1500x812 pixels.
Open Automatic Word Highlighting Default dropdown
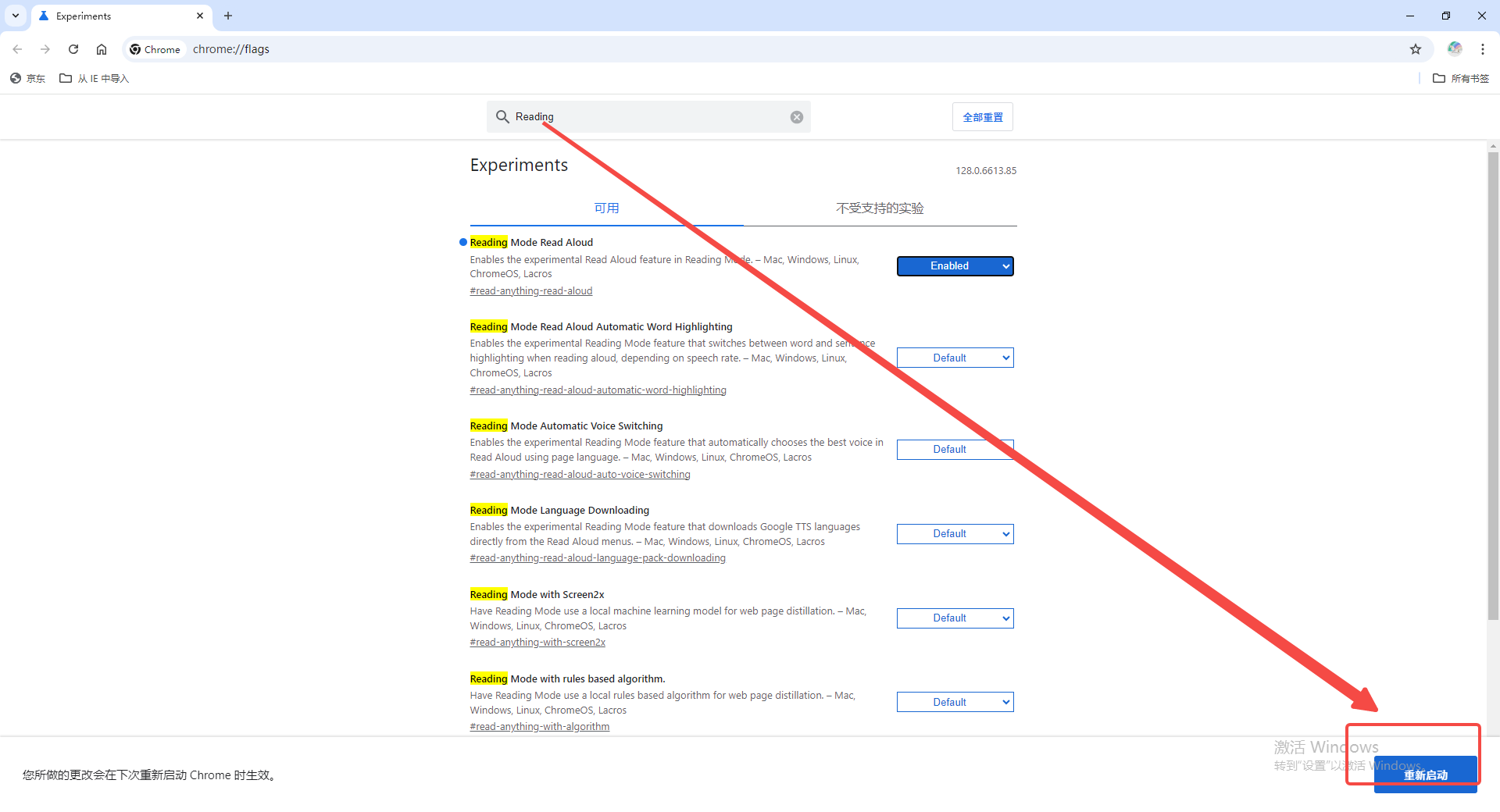(955, 358)
